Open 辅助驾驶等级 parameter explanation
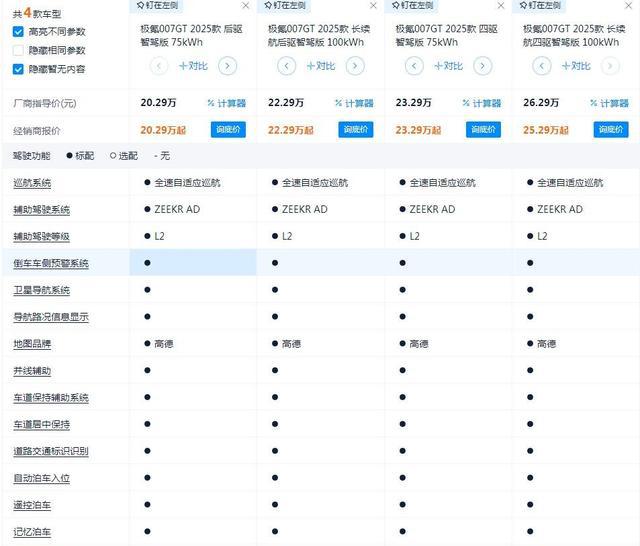This screenshot has width=640, height=546. [x=42, y=237]
